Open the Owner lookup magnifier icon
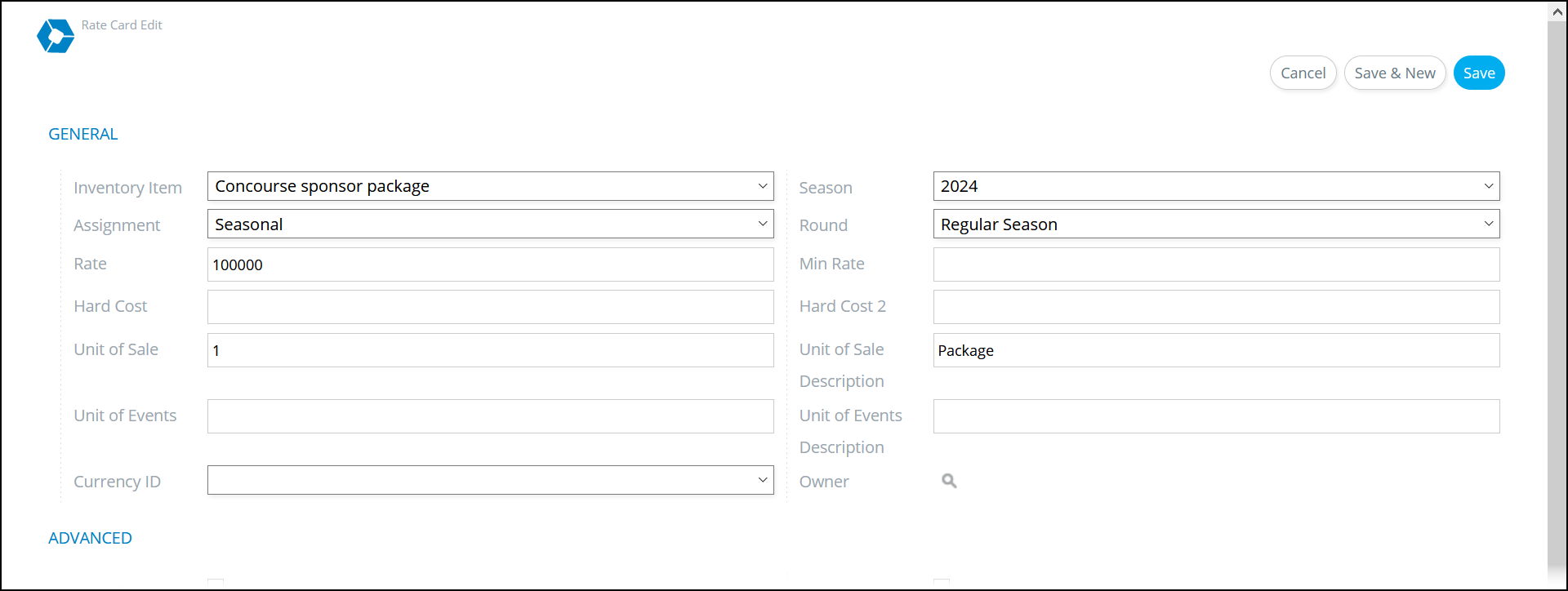The width and height of the screenshot is (1568, 591). 949,481
